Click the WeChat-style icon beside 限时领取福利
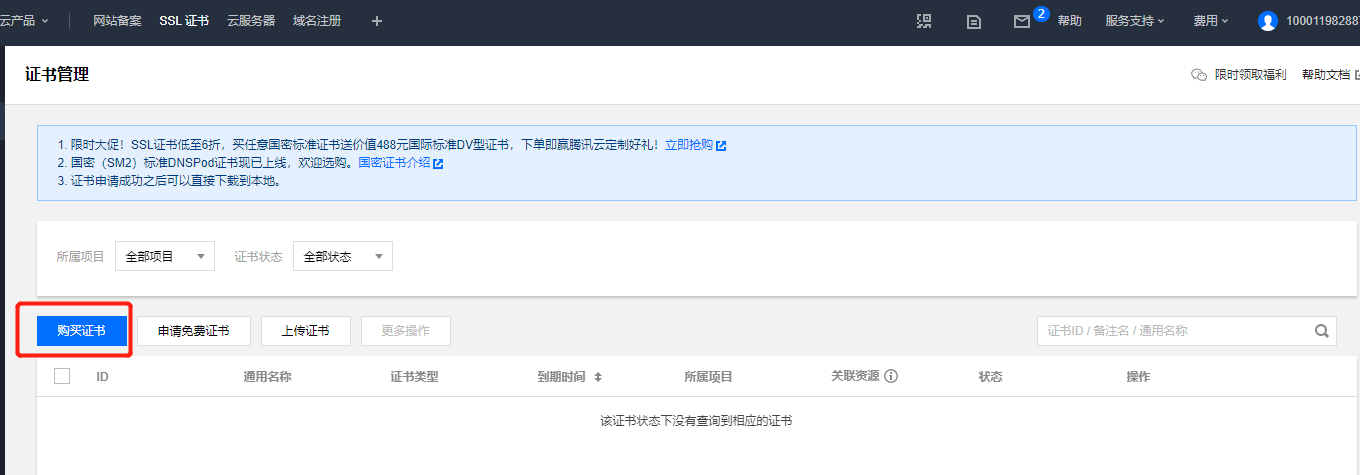The image size is (1360, 475). pyautogui.click(x=1199, y=75)
